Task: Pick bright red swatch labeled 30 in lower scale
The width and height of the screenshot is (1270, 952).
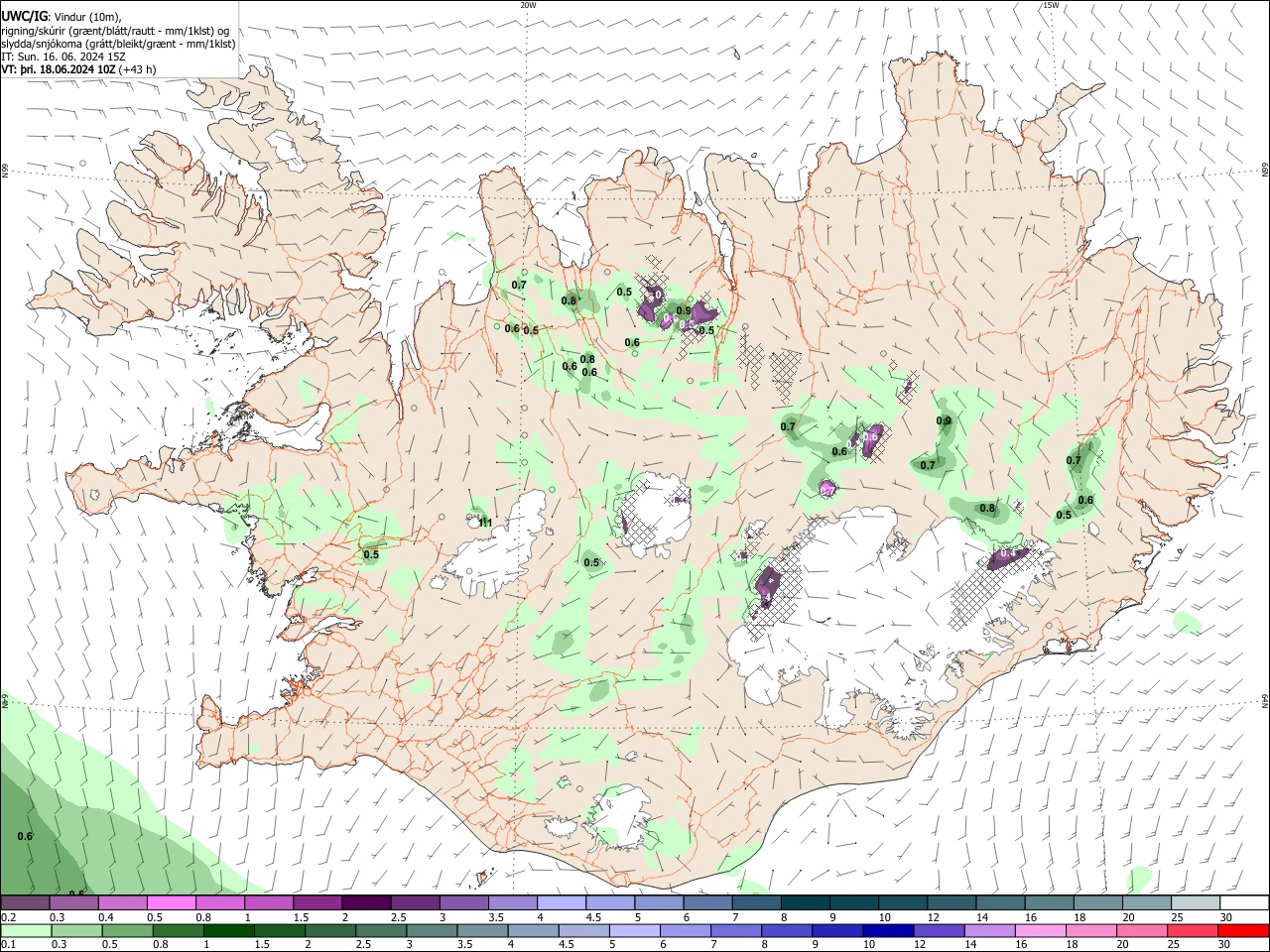Action: 1244,930
